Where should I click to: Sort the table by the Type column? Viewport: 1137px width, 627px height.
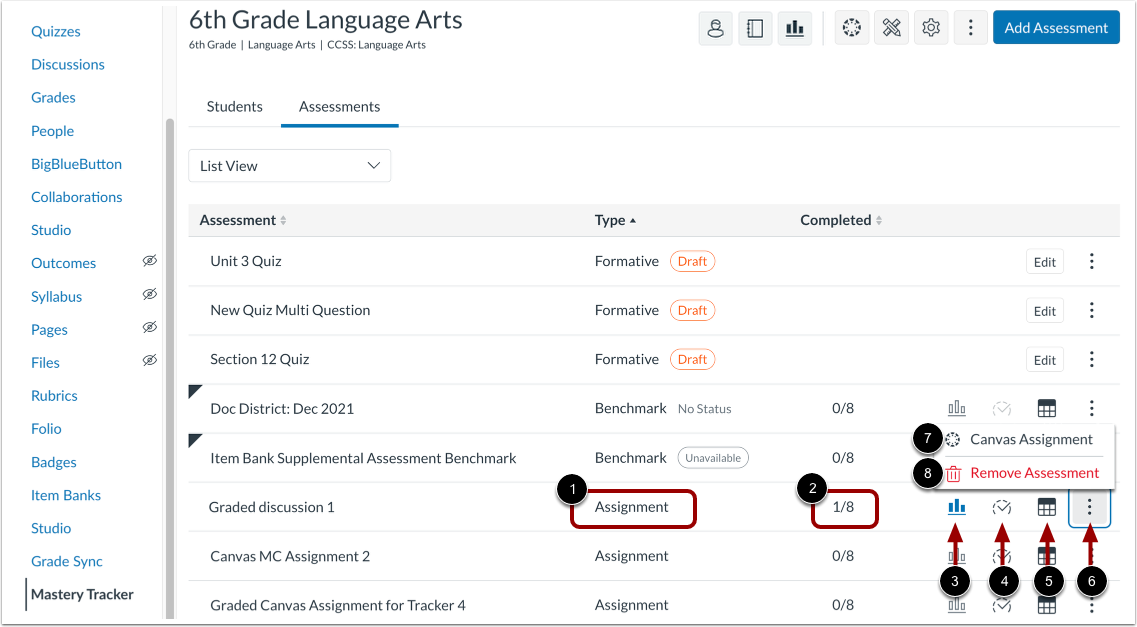coord(615,219)
